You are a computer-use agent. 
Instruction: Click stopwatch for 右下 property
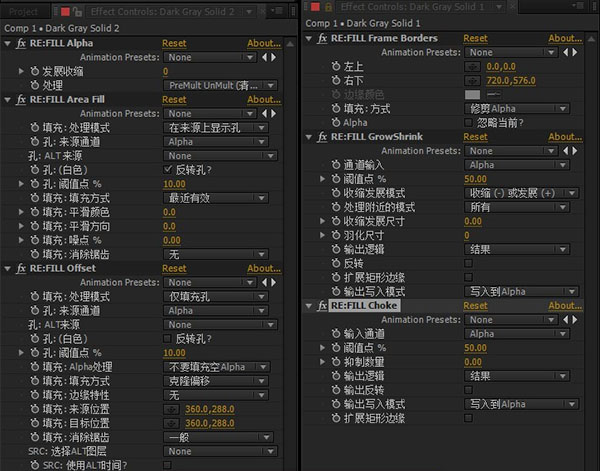336,80
